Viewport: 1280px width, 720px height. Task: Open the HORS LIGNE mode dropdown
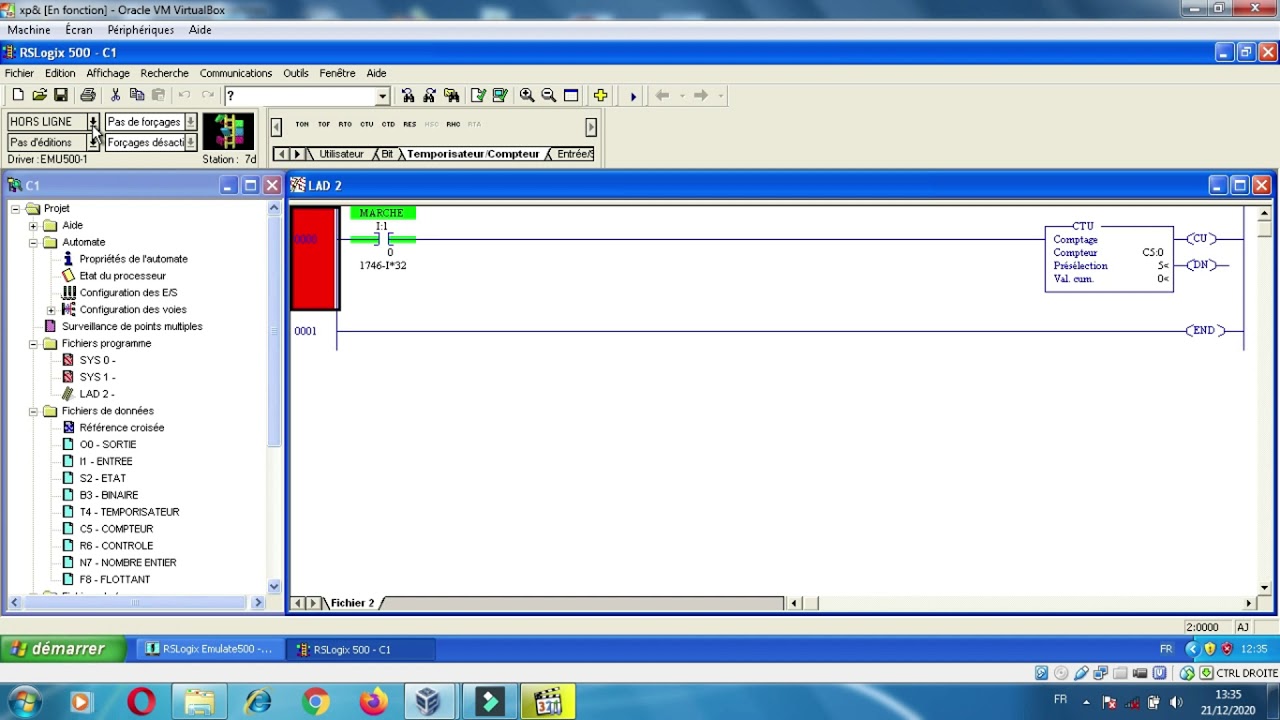point(93,122)
